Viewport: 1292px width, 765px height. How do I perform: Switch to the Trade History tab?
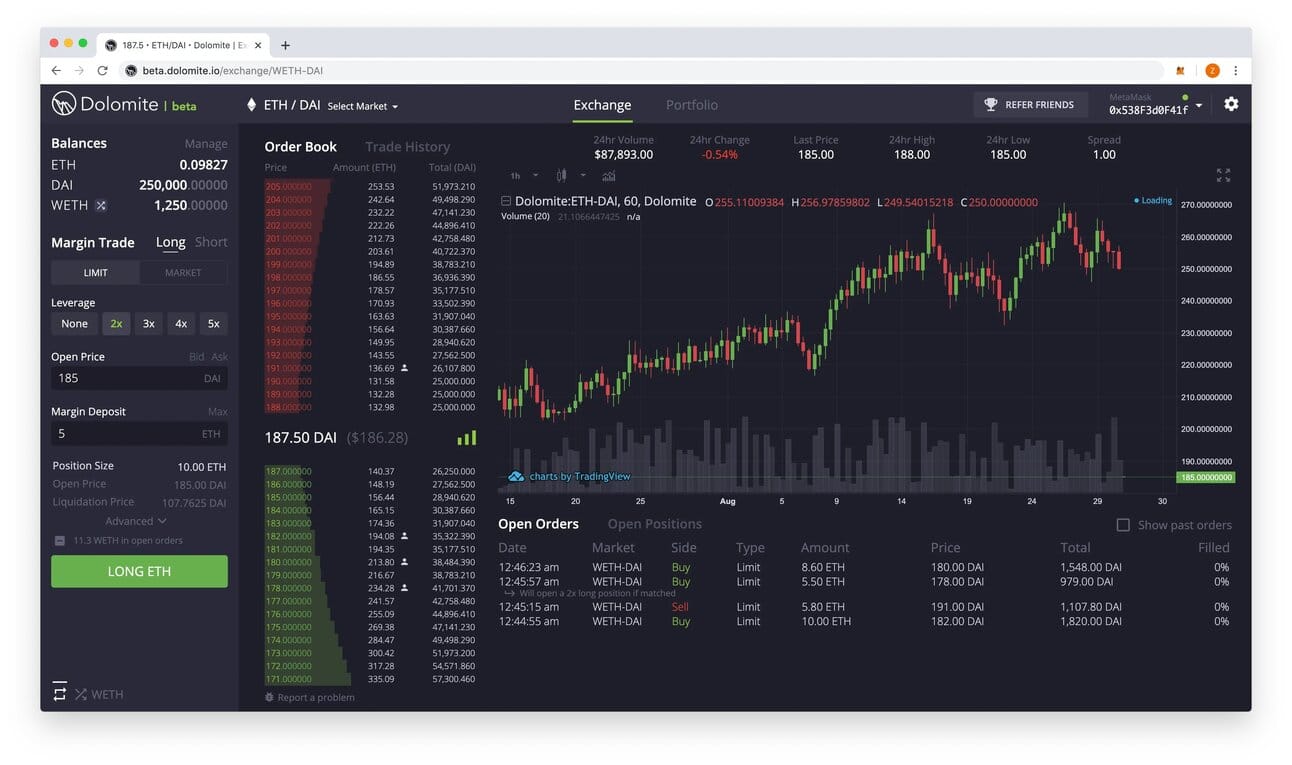click(x=408, y=147)
